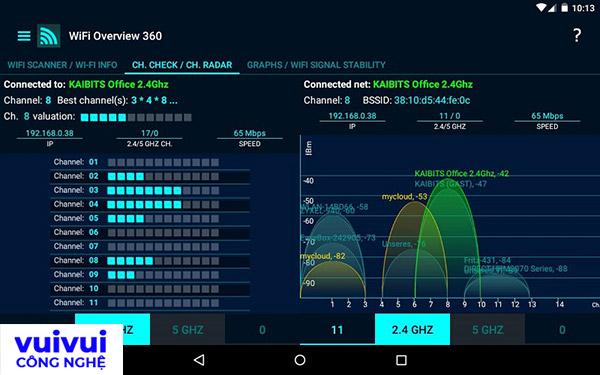Open the help question mark
The height and width of the screenshot is (375, 600).
click(577, 36)
